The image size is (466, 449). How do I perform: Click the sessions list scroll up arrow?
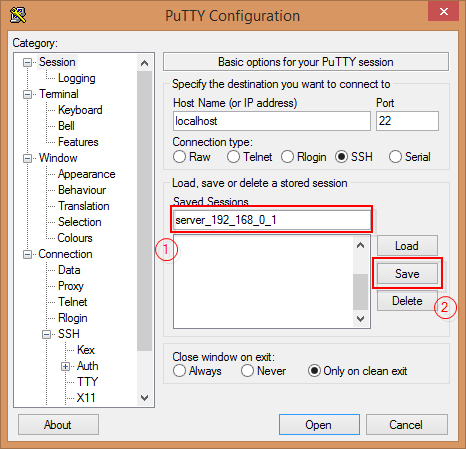(360, 246)
